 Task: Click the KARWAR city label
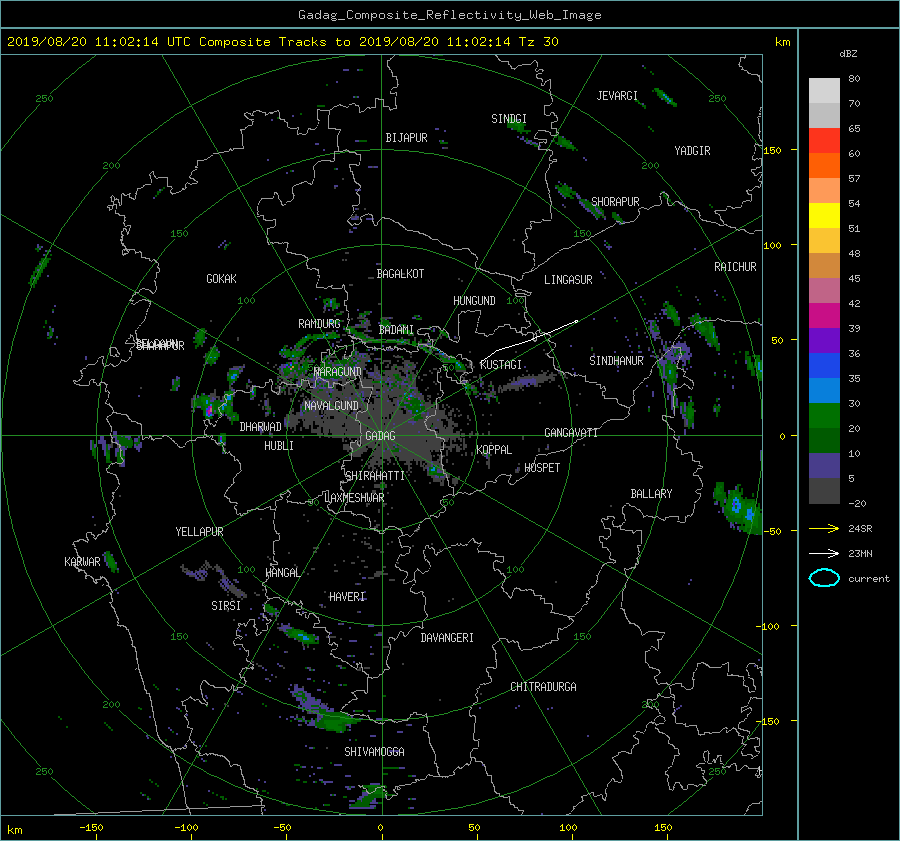tap(82, 562)
